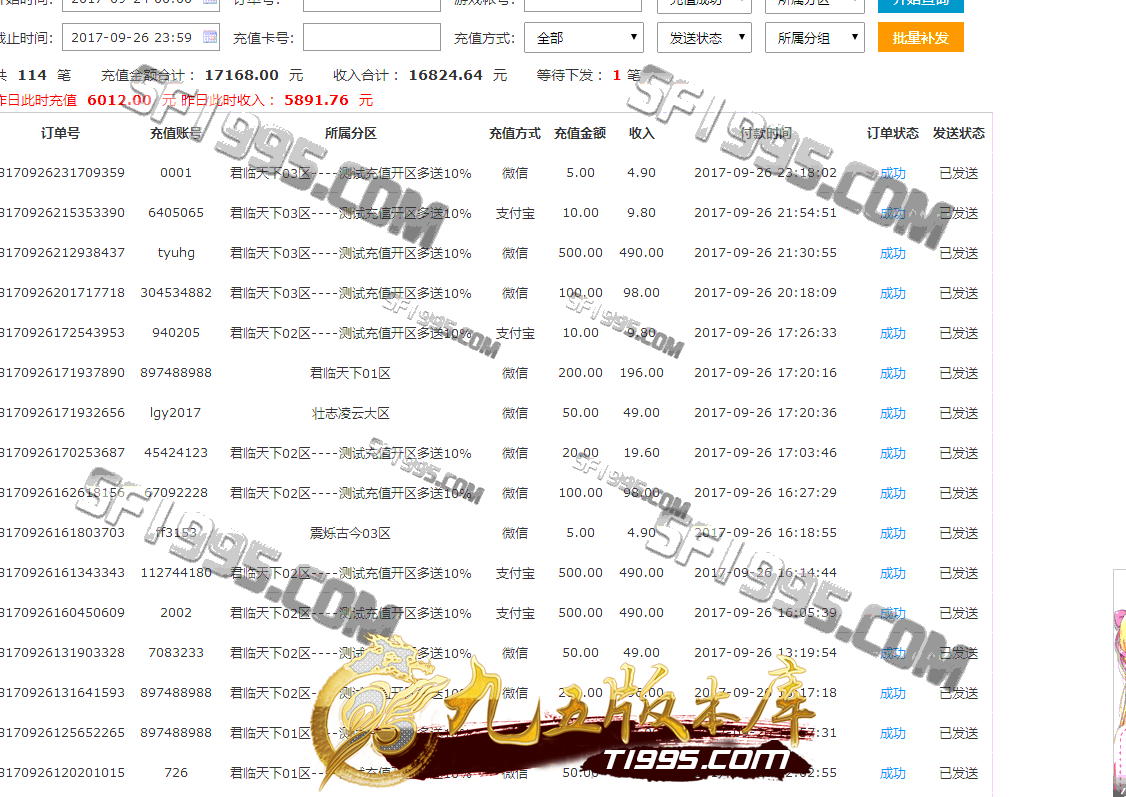Click 成功 link paid at 16:27:29
Image resolution: width=1126 pixels, height=797 pixels.
click(893, 493)
